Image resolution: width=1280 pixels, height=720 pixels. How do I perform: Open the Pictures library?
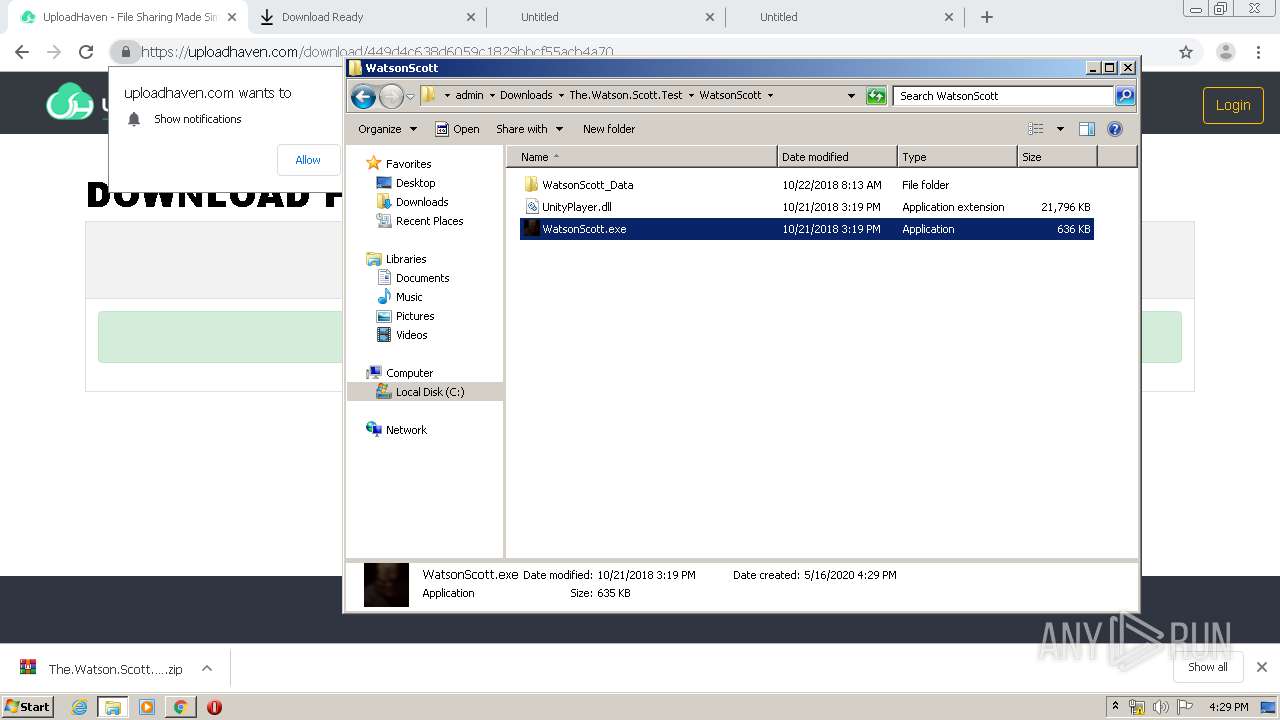(415, 316)
